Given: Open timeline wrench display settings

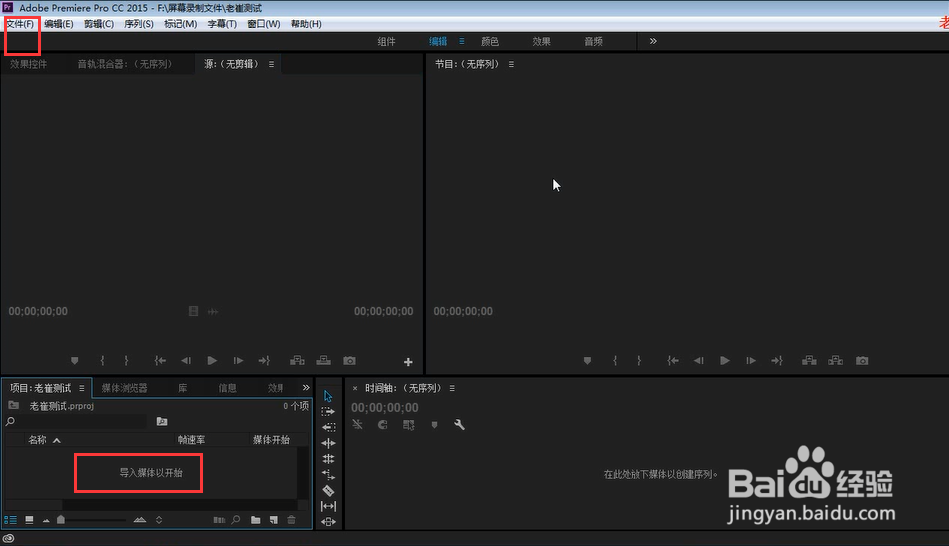Looking at the screenshot, I should coord(459,425).
